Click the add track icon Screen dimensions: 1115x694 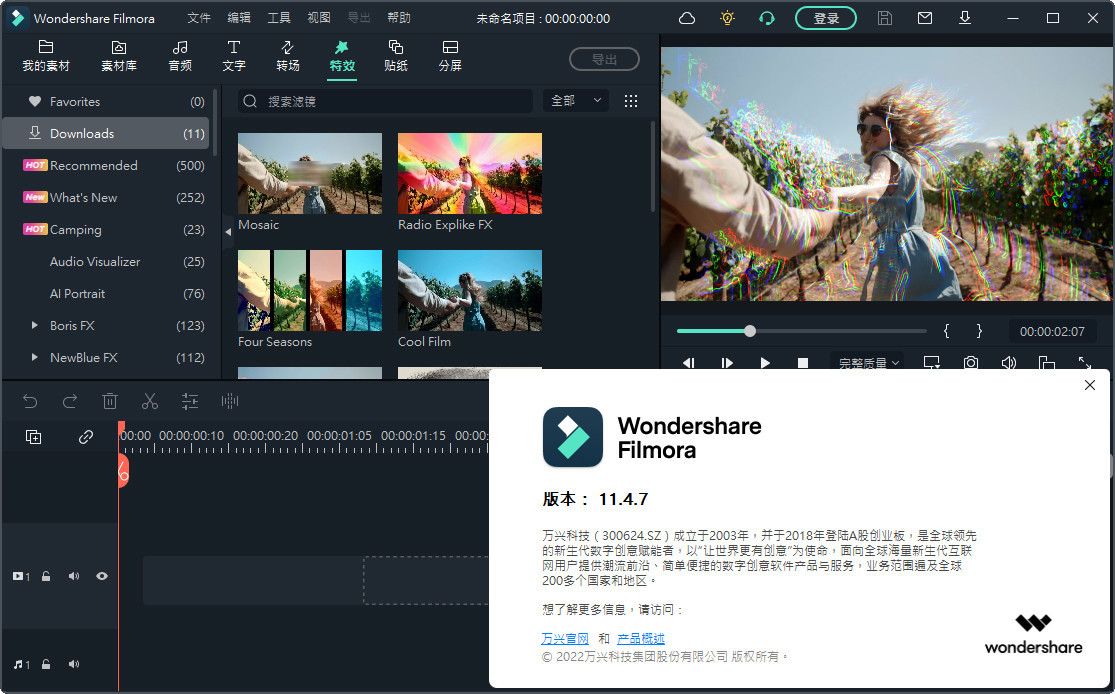click(33, 437)
